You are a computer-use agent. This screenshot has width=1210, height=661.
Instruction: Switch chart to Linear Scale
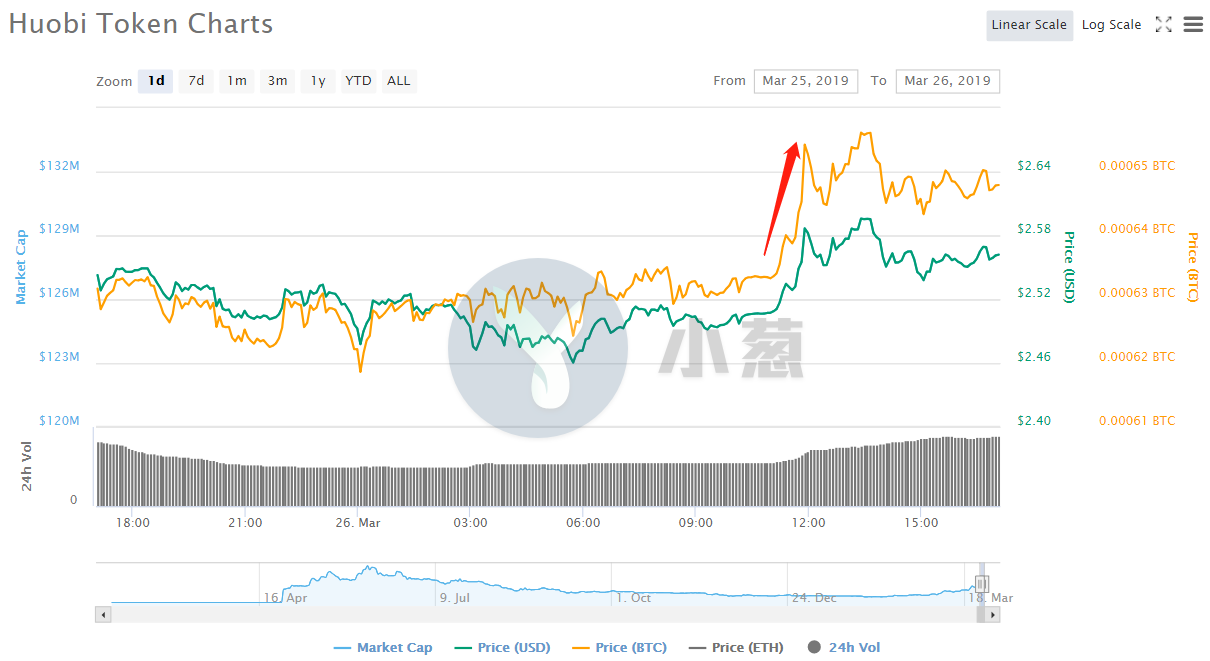1029,25
